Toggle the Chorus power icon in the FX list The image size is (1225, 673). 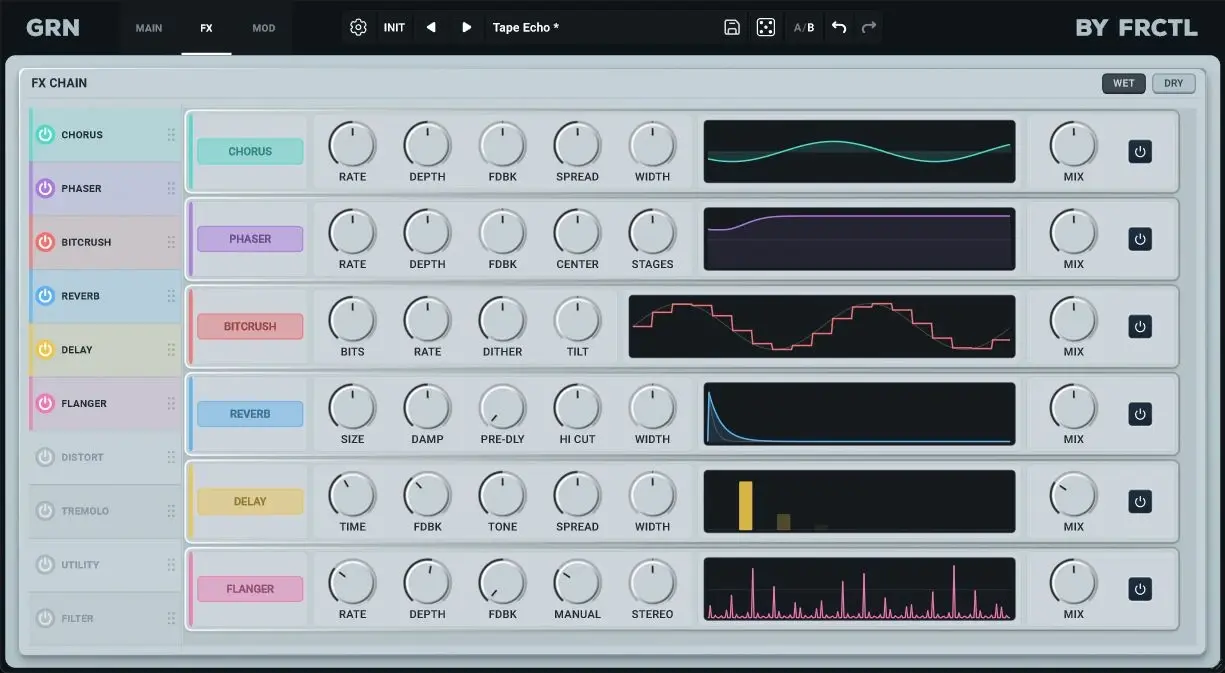(x=45, y=135)
